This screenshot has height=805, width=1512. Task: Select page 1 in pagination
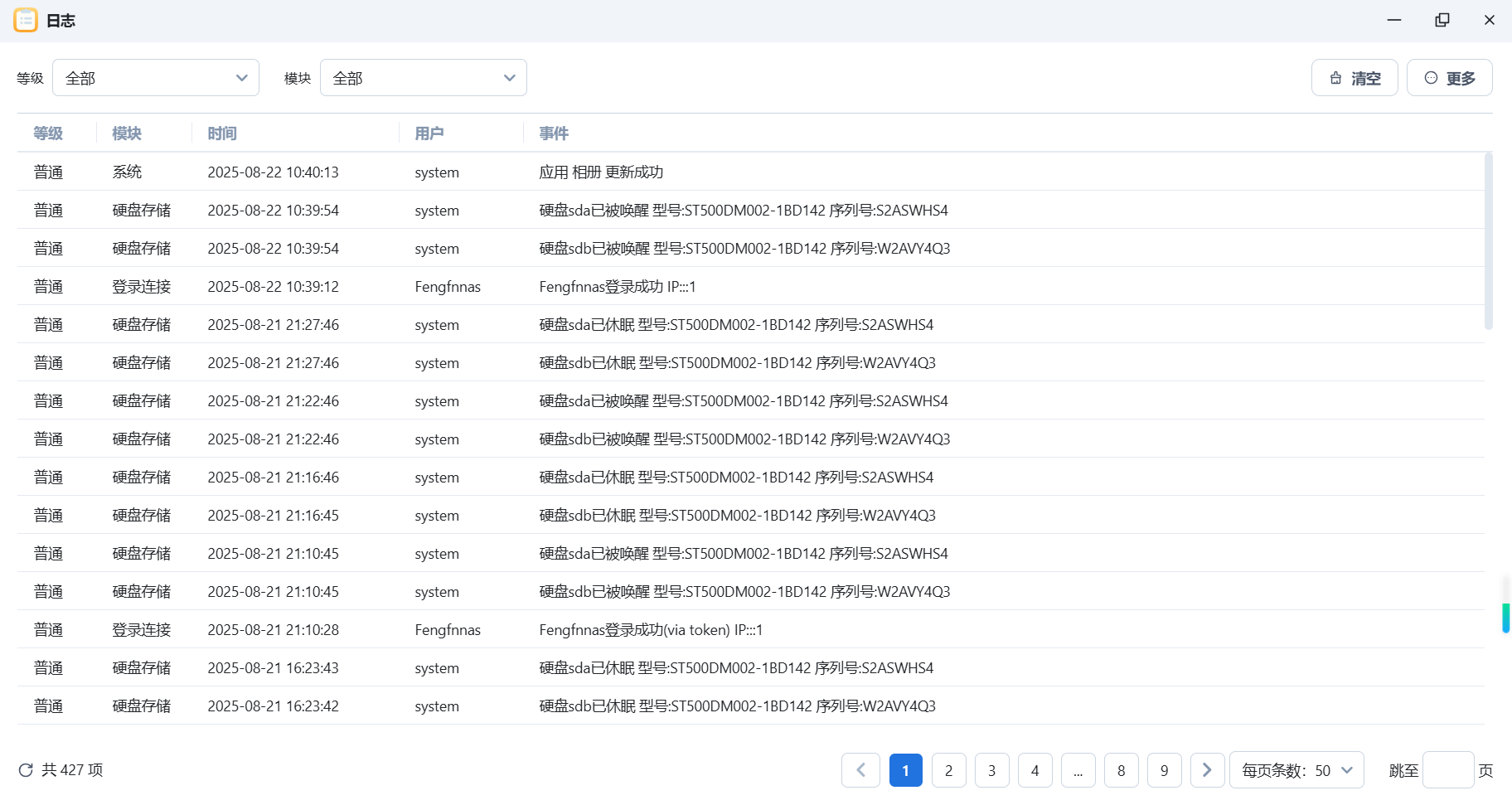(x=905, y=770)
